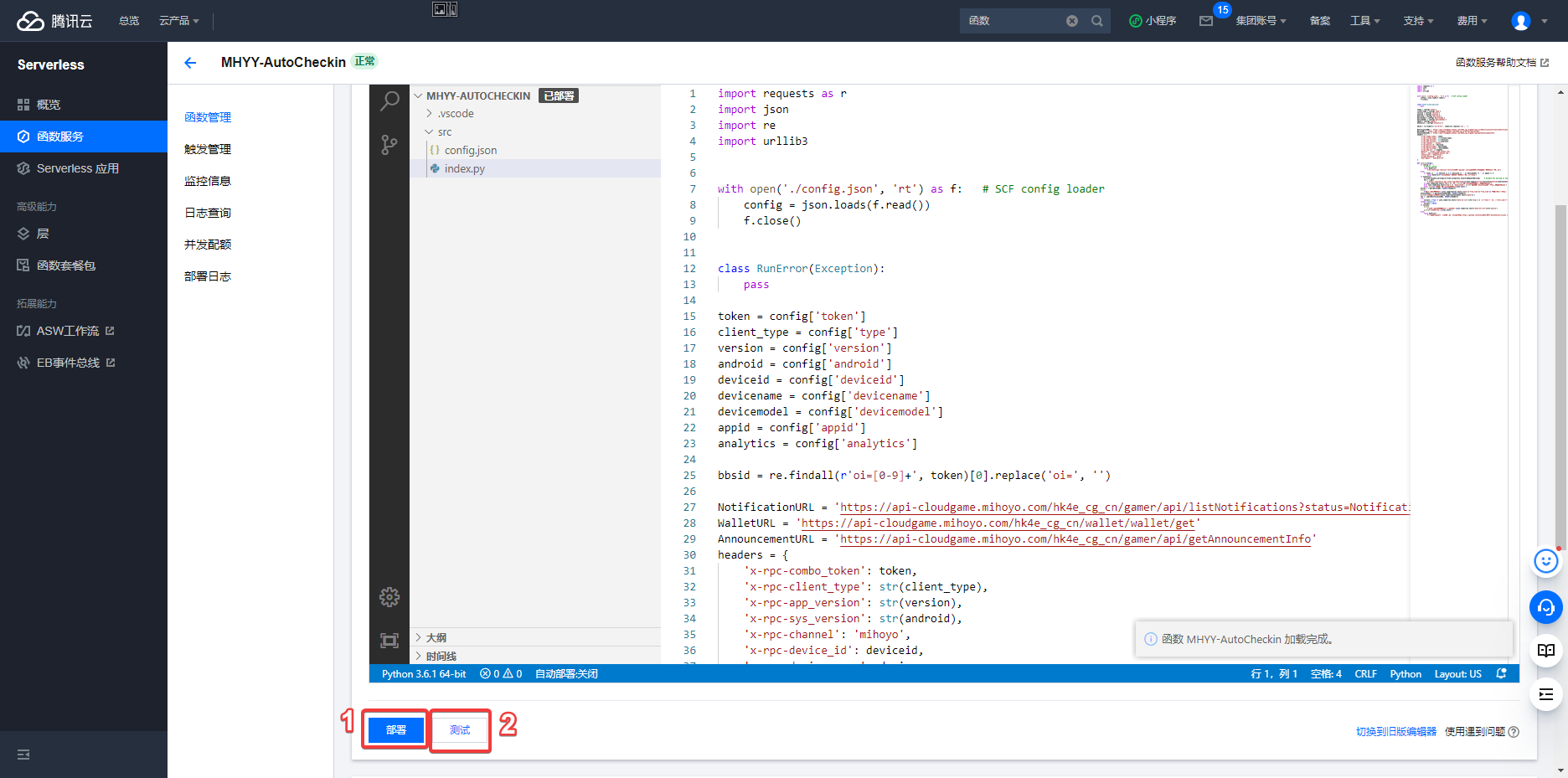The width and height of the screenshot is (1568, 778).
Task: Open editor settings gear icon
Action: tap(389, 597)
